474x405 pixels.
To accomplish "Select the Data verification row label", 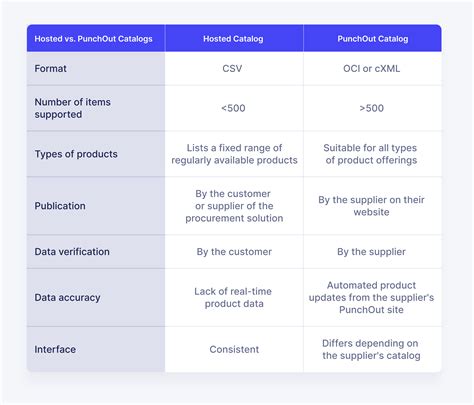I will click(72, 252).
